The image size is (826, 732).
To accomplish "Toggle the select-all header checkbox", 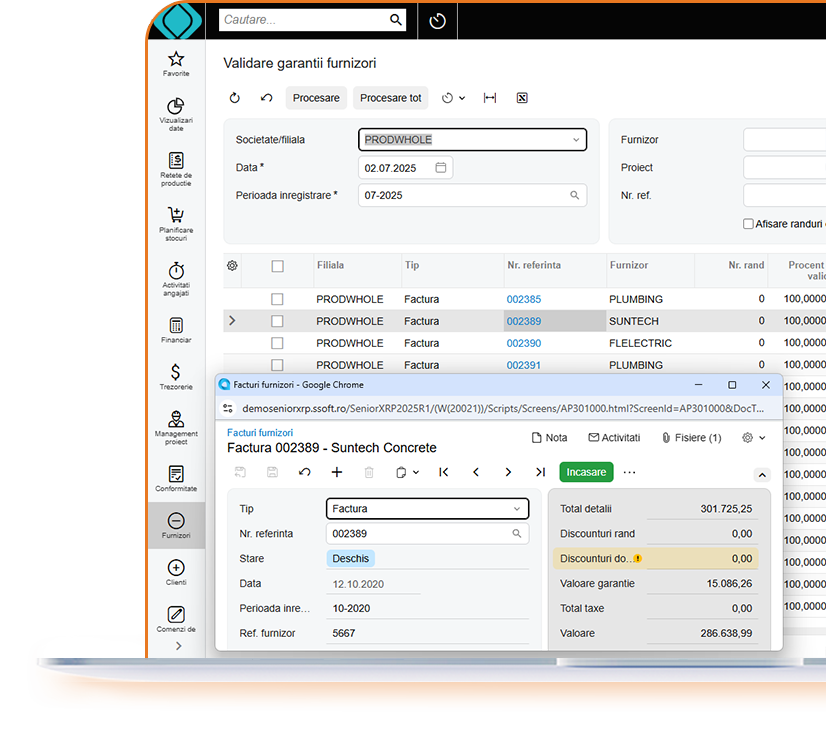I will [x=277, y=266].
